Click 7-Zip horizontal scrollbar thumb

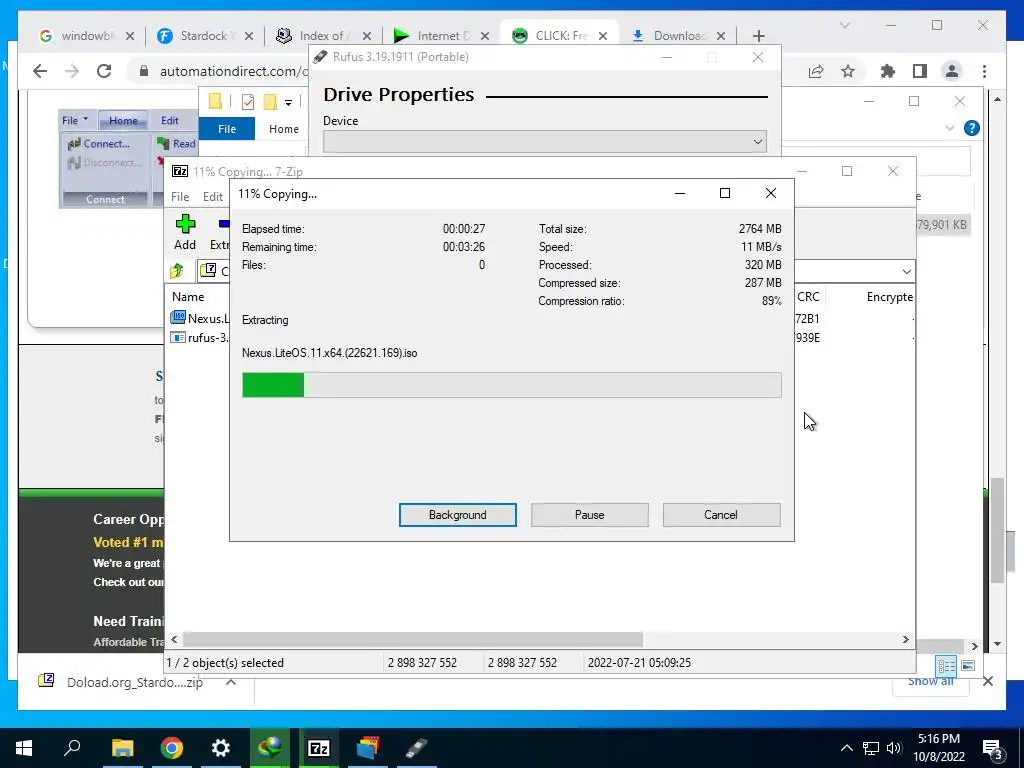click(x=412, y=639)
